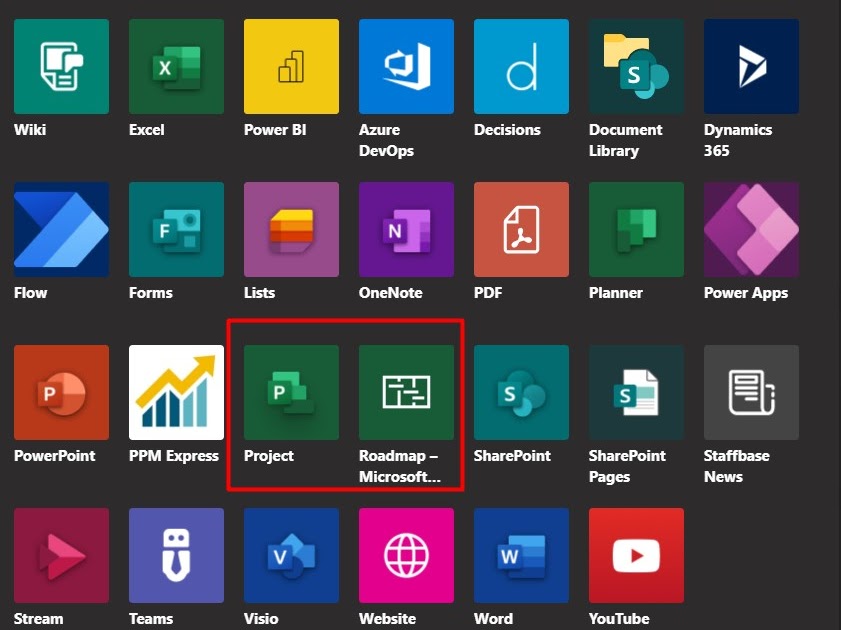Open the Power Apps icon
Screen dimensions: 841x630
click(751, 229)
